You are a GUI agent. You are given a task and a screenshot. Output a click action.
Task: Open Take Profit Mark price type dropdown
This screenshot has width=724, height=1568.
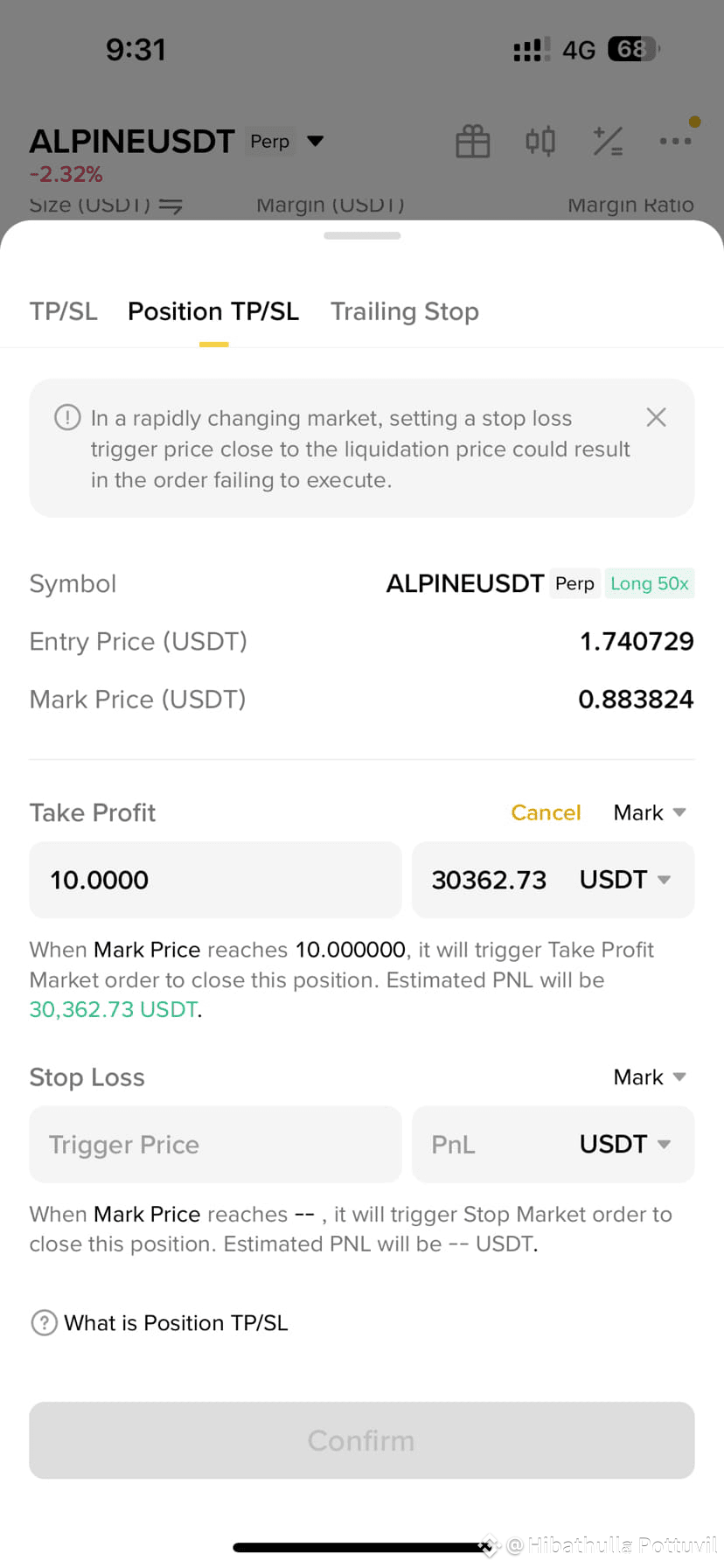pos(650,812)
